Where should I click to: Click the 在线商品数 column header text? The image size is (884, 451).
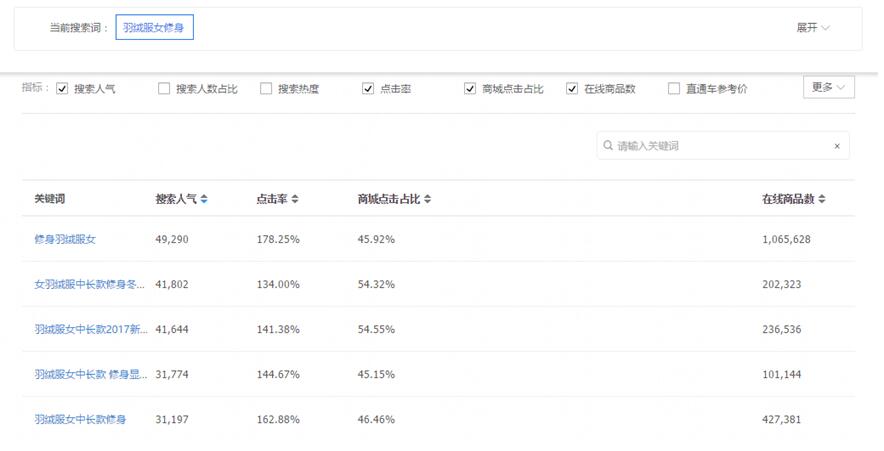[x=788, y=199]
